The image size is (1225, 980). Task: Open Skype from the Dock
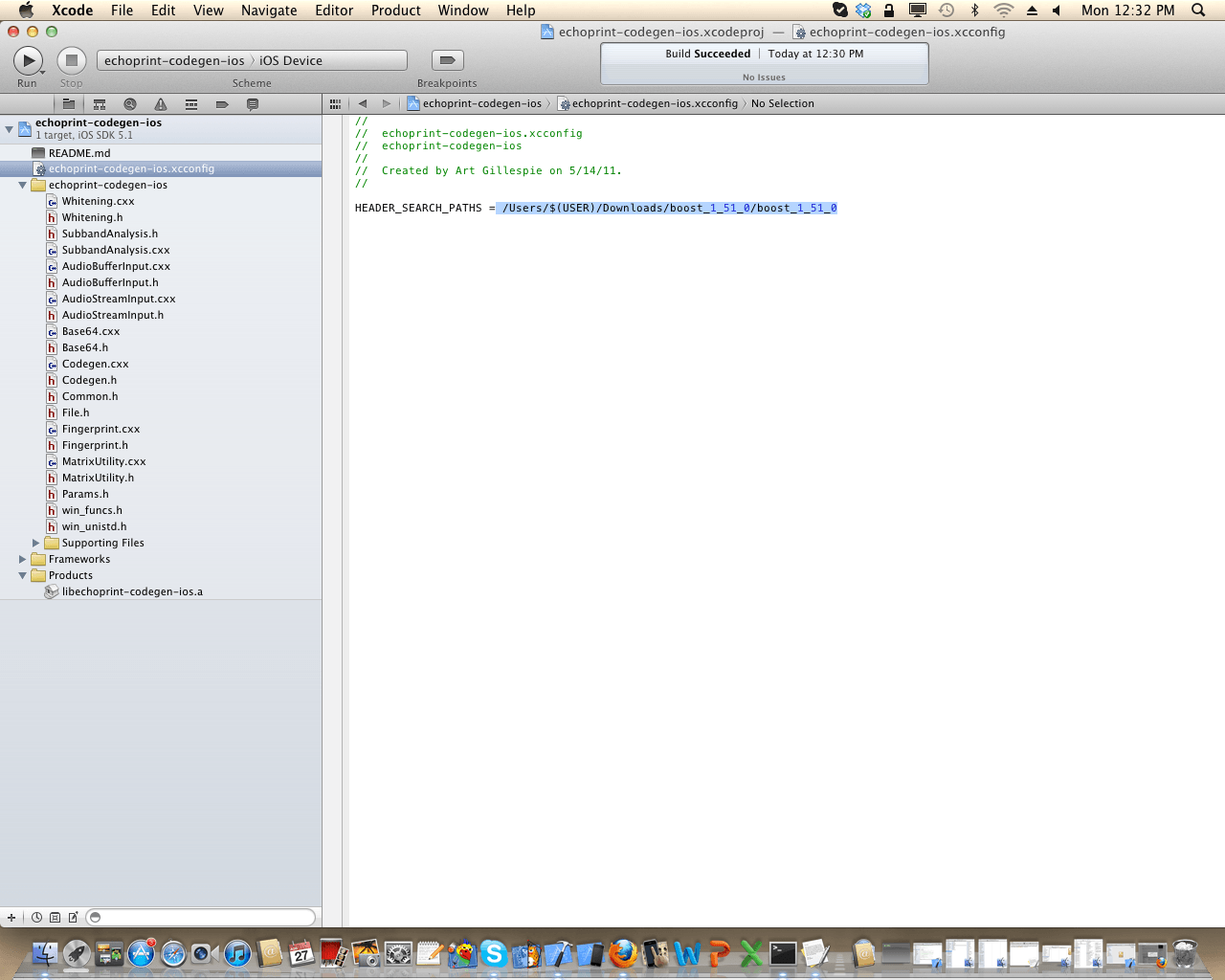494,953
